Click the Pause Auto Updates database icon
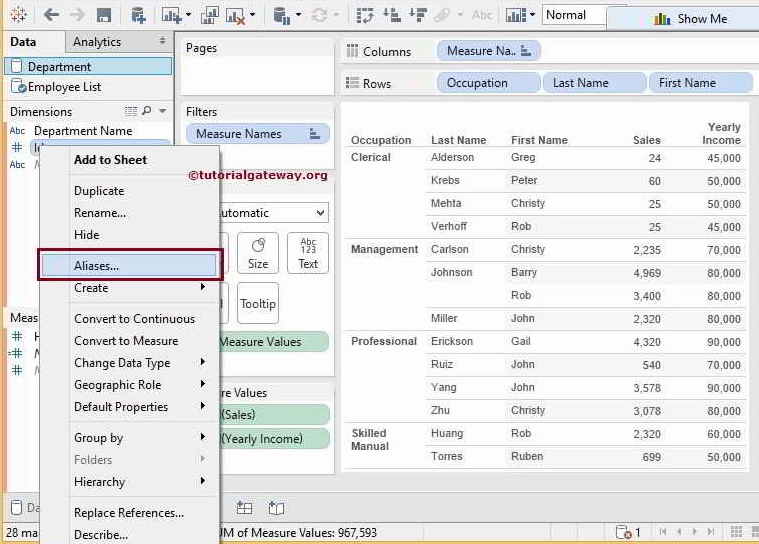The image size is (759, 544). click(281, 16)
